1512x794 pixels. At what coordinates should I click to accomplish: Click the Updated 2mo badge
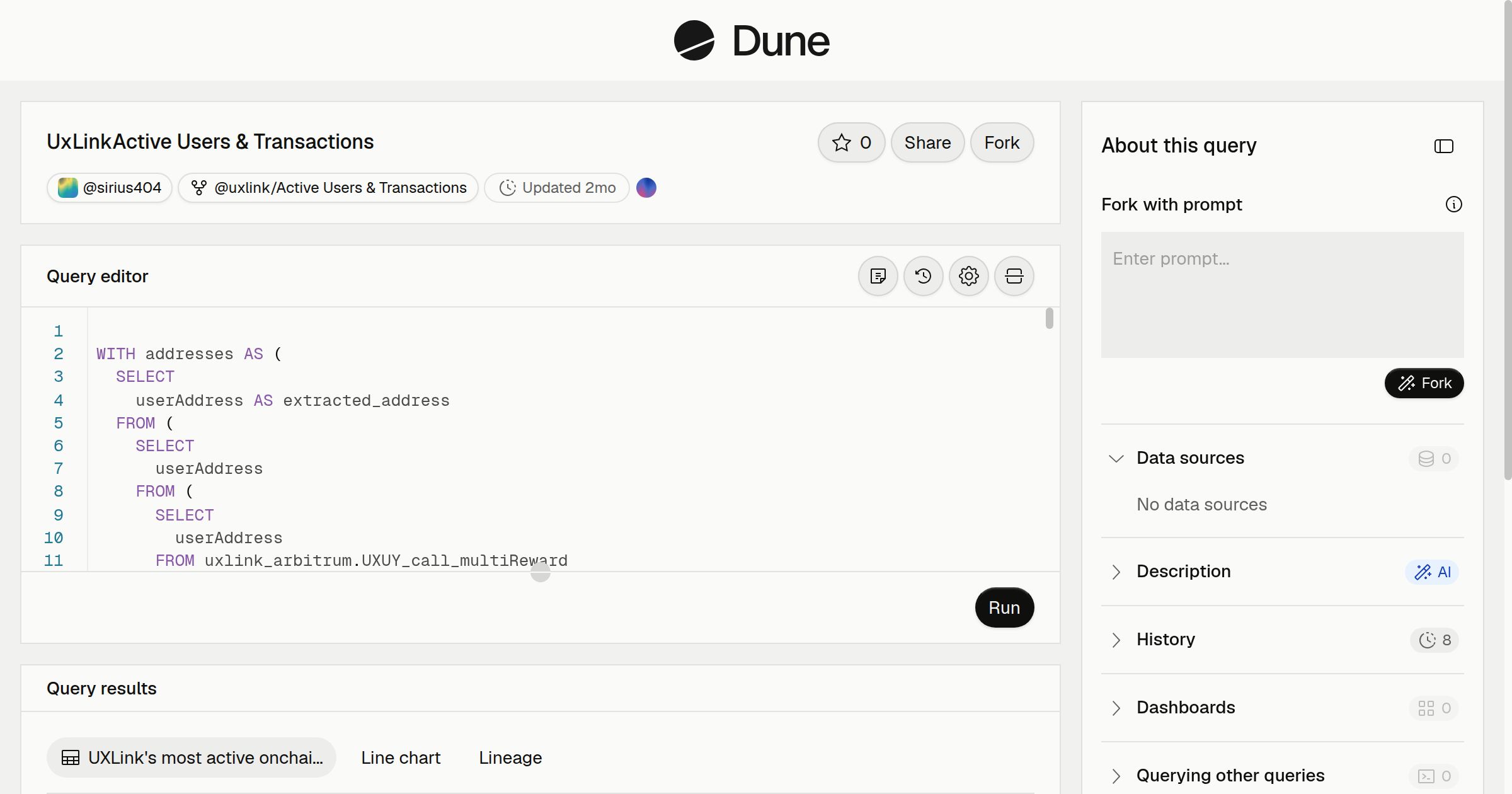click(557, 188)
